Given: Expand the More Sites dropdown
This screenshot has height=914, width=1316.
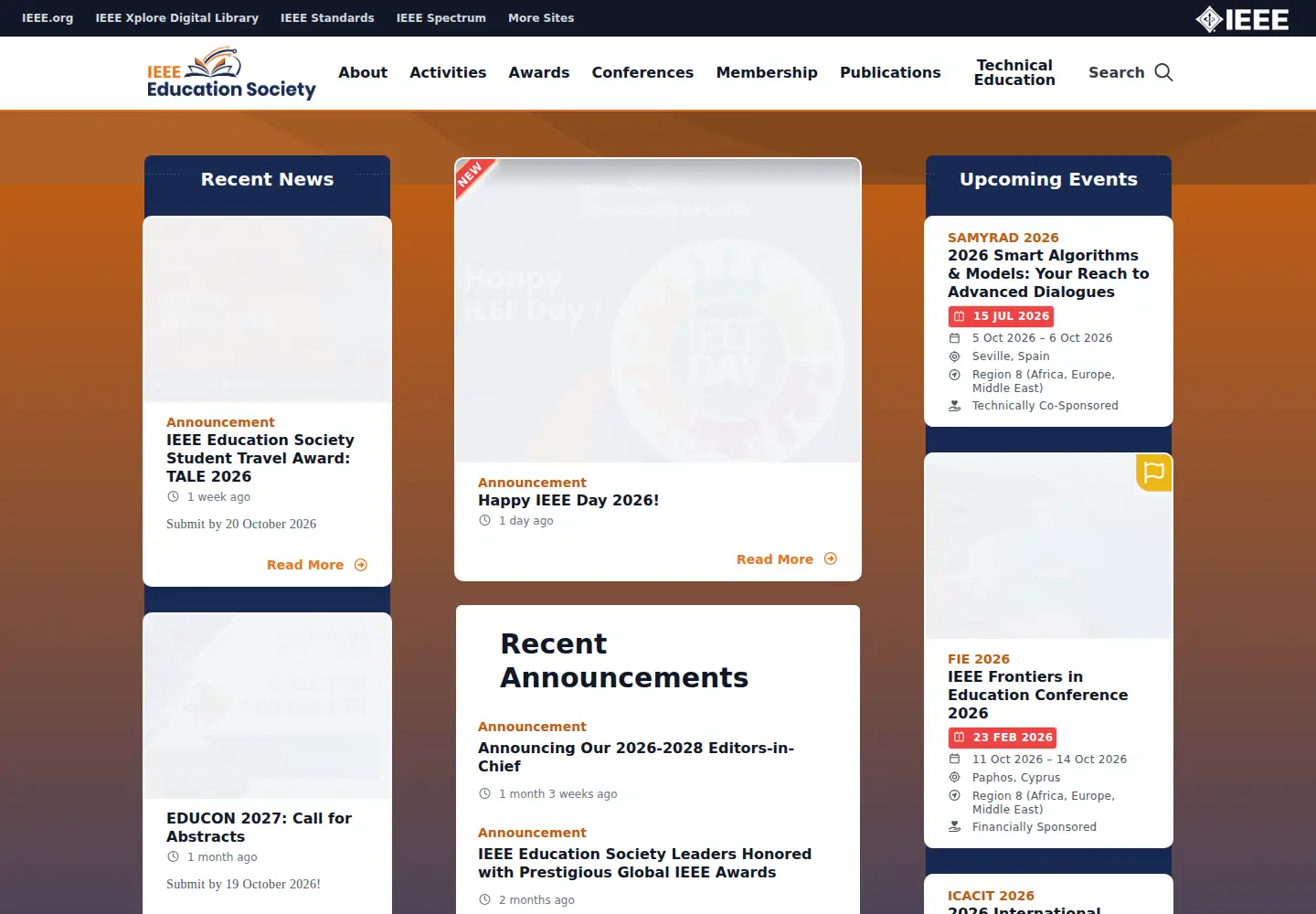Looking at the screenshot, I should [541, 17].
